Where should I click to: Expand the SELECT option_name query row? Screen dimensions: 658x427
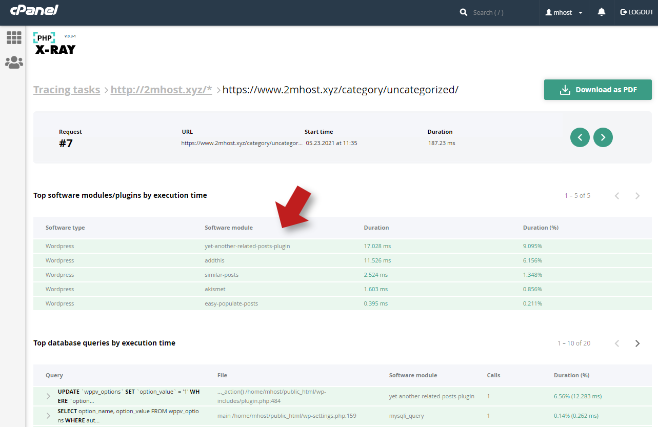pyautogui.click(x=47, y=416)
